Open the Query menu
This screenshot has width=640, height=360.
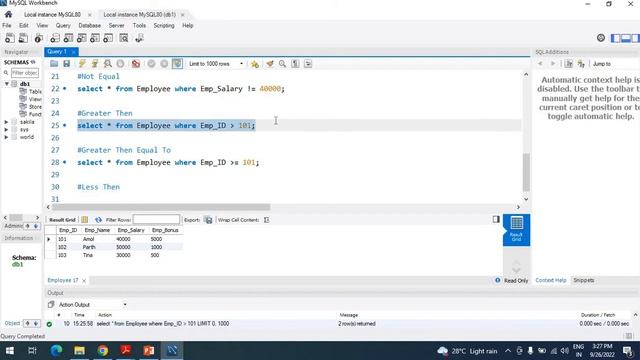point(63,25)
